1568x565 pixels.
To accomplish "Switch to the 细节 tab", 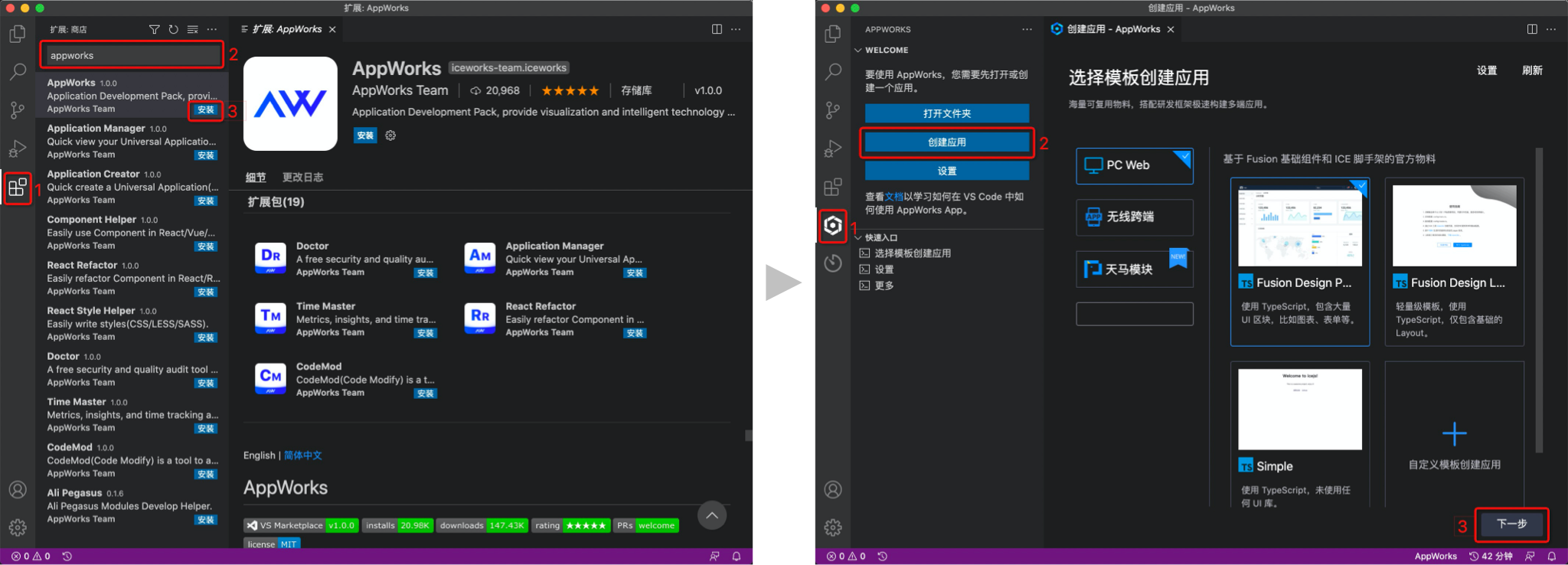I will point(256,178).
